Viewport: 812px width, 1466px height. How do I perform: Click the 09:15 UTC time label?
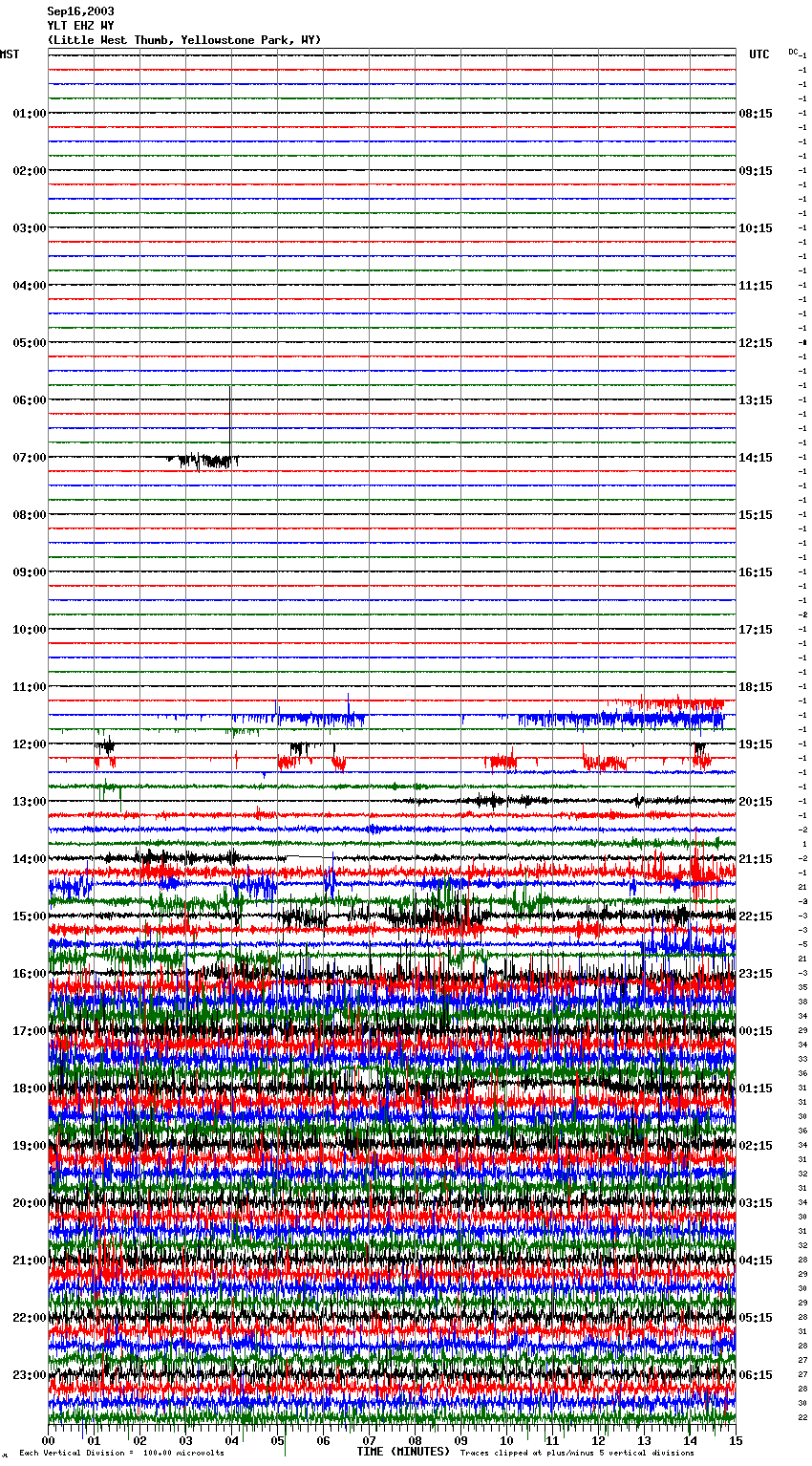click(x=756, y=171)
